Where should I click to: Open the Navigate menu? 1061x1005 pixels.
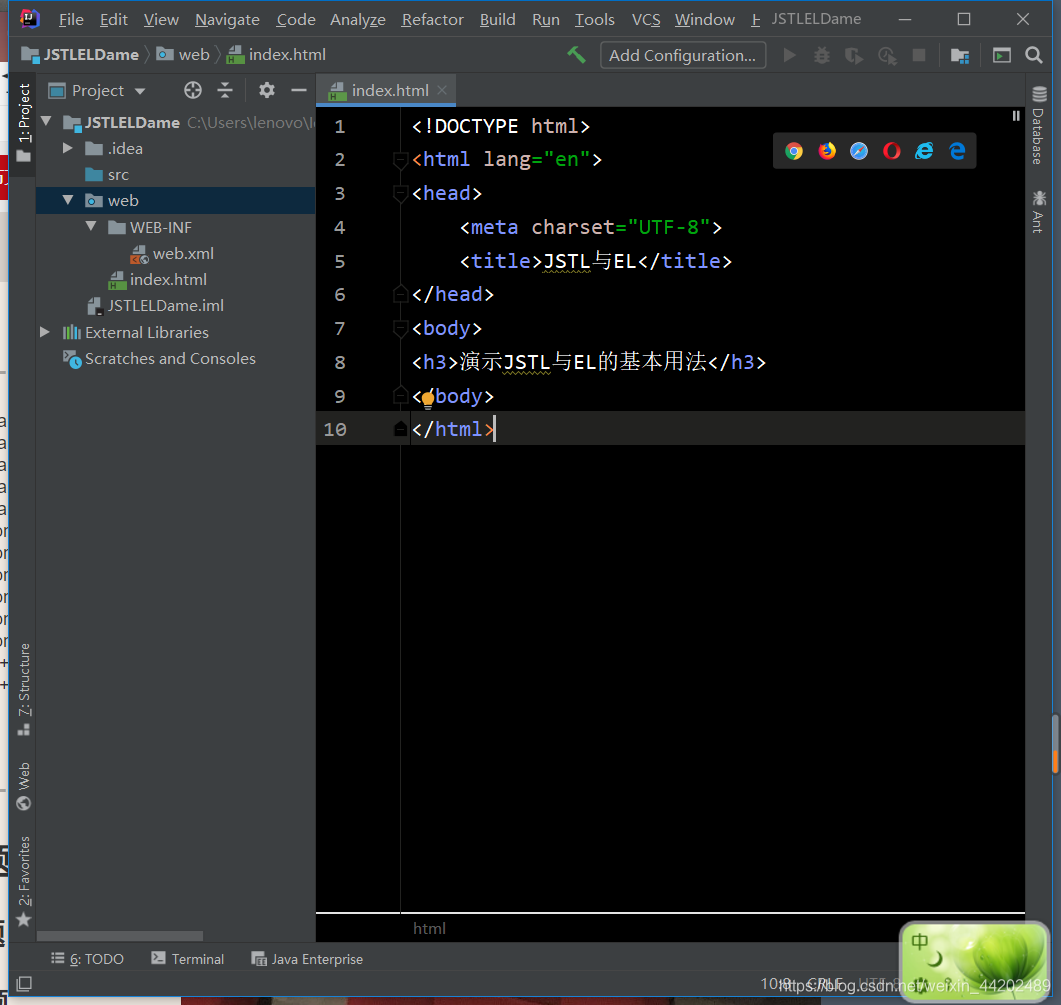(x=227, y=20)
